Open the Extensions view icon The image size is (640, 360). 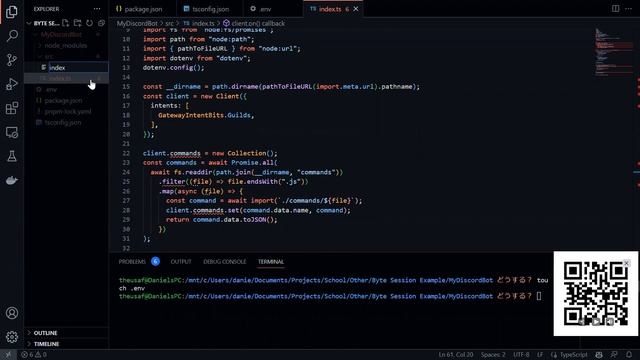click(11, 108)
